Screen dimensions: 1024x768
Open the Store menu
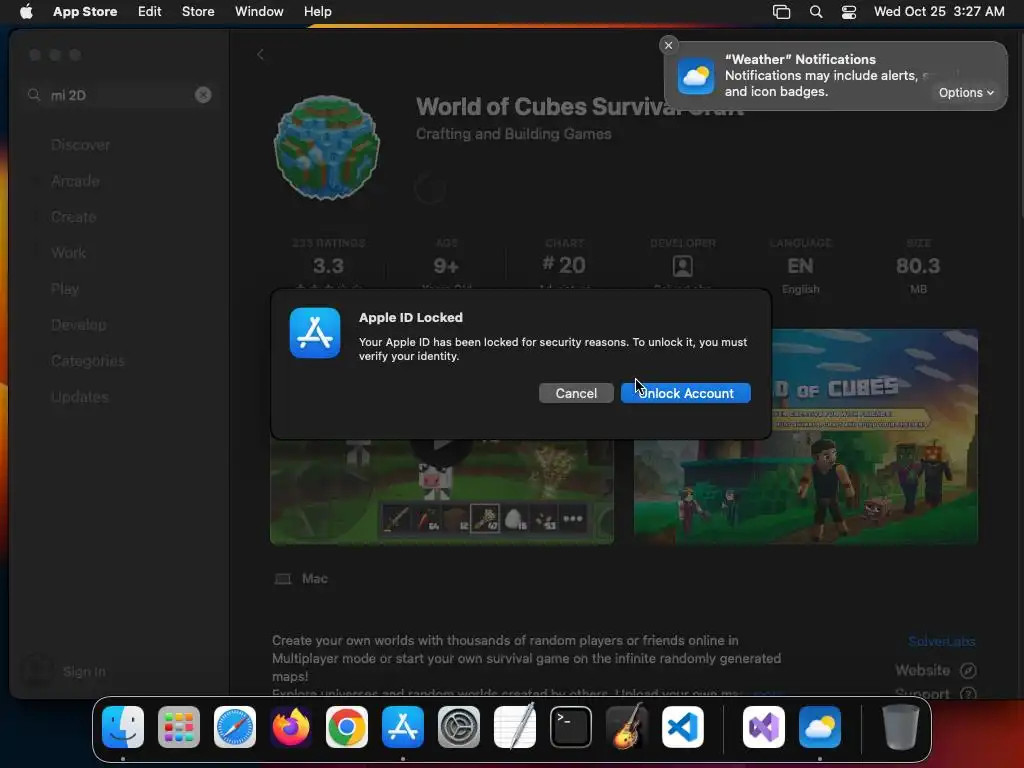tap(198, 12)
